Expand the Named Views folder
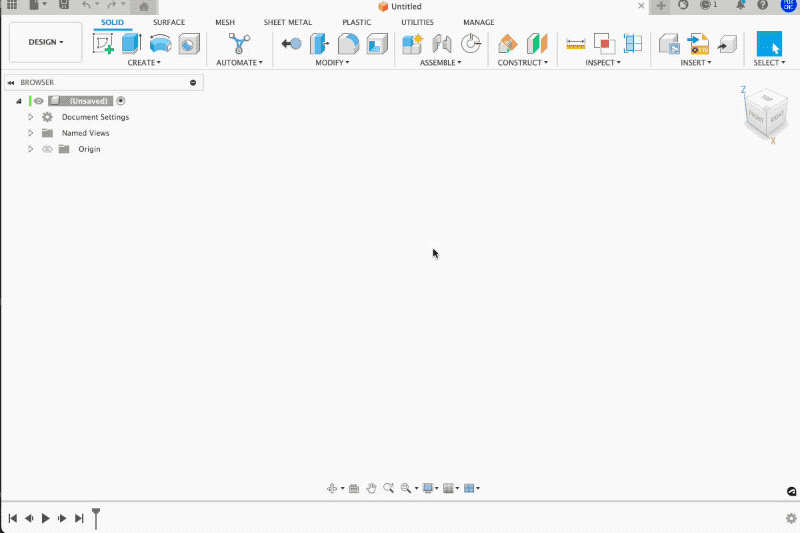 coord(31,133)
